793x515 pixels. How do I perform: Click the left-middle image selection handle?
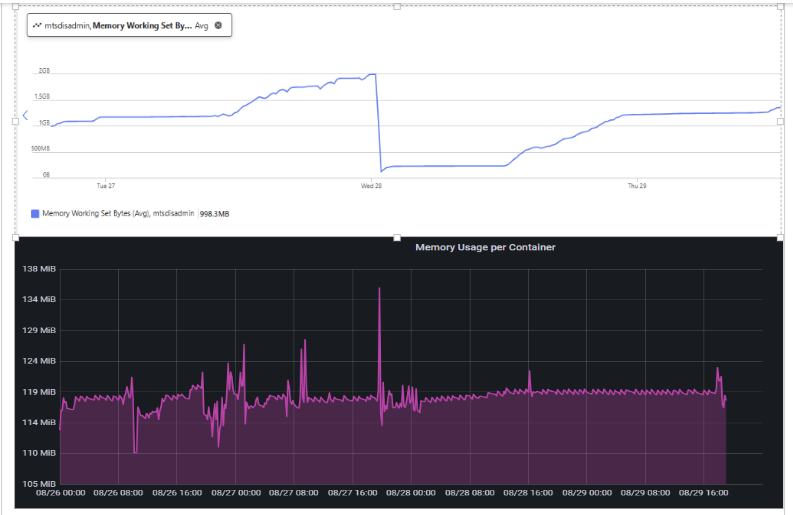click(x=15, y=121)
